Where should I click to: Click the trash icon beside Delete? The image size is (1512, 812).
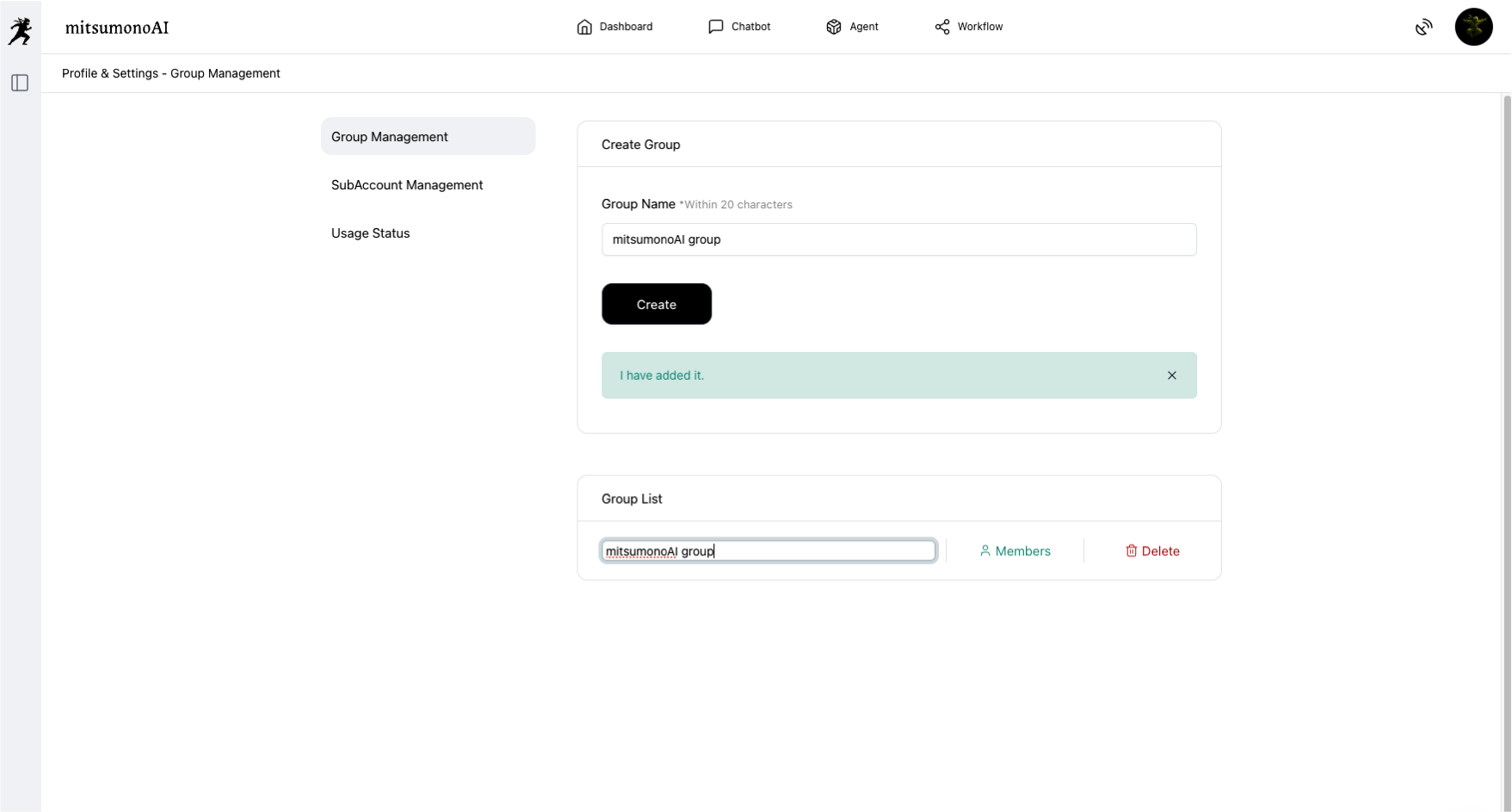tap(1131, 551)
